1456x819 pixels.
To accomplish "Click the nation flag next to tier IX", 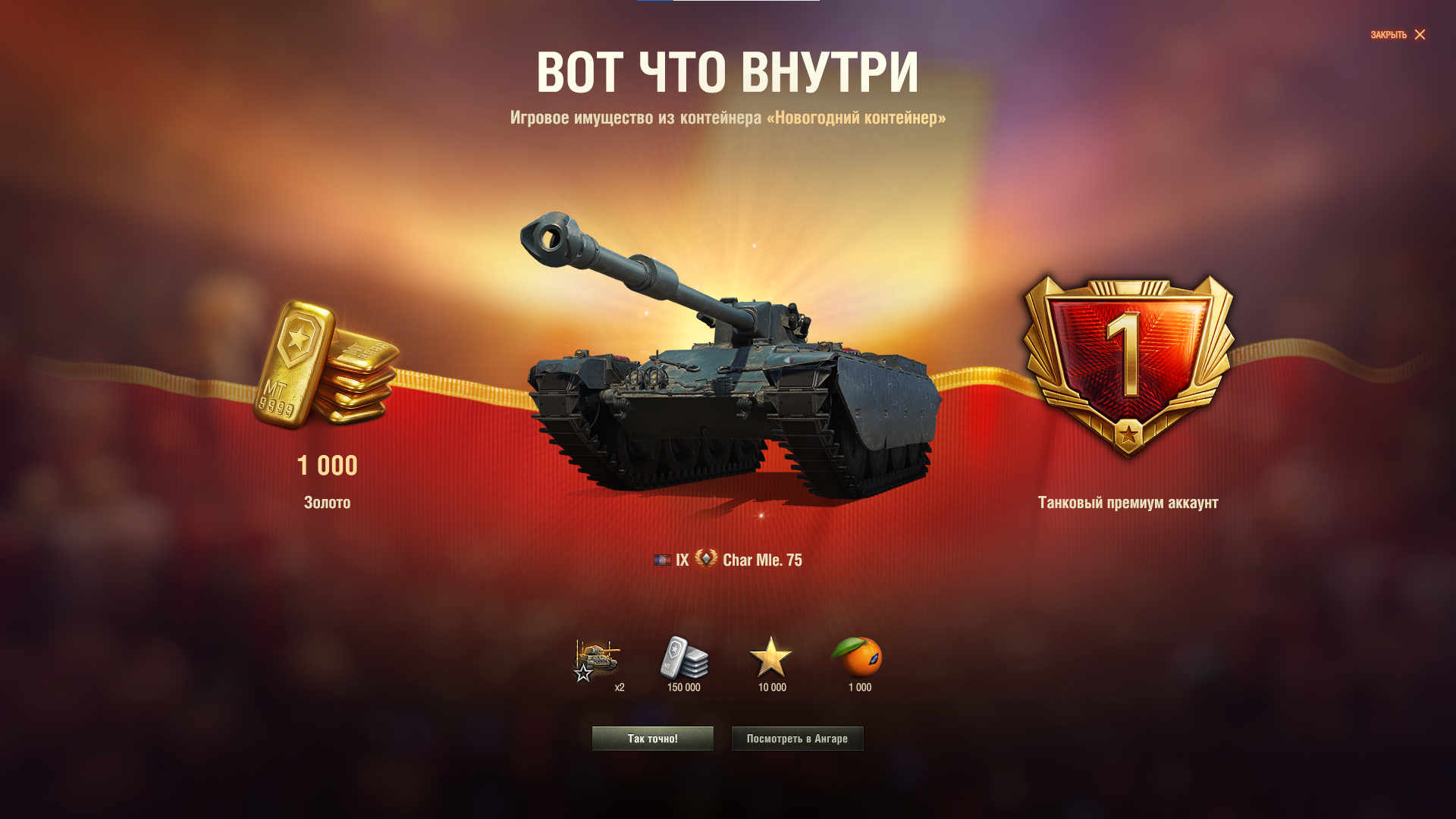I will click(662, 560).
